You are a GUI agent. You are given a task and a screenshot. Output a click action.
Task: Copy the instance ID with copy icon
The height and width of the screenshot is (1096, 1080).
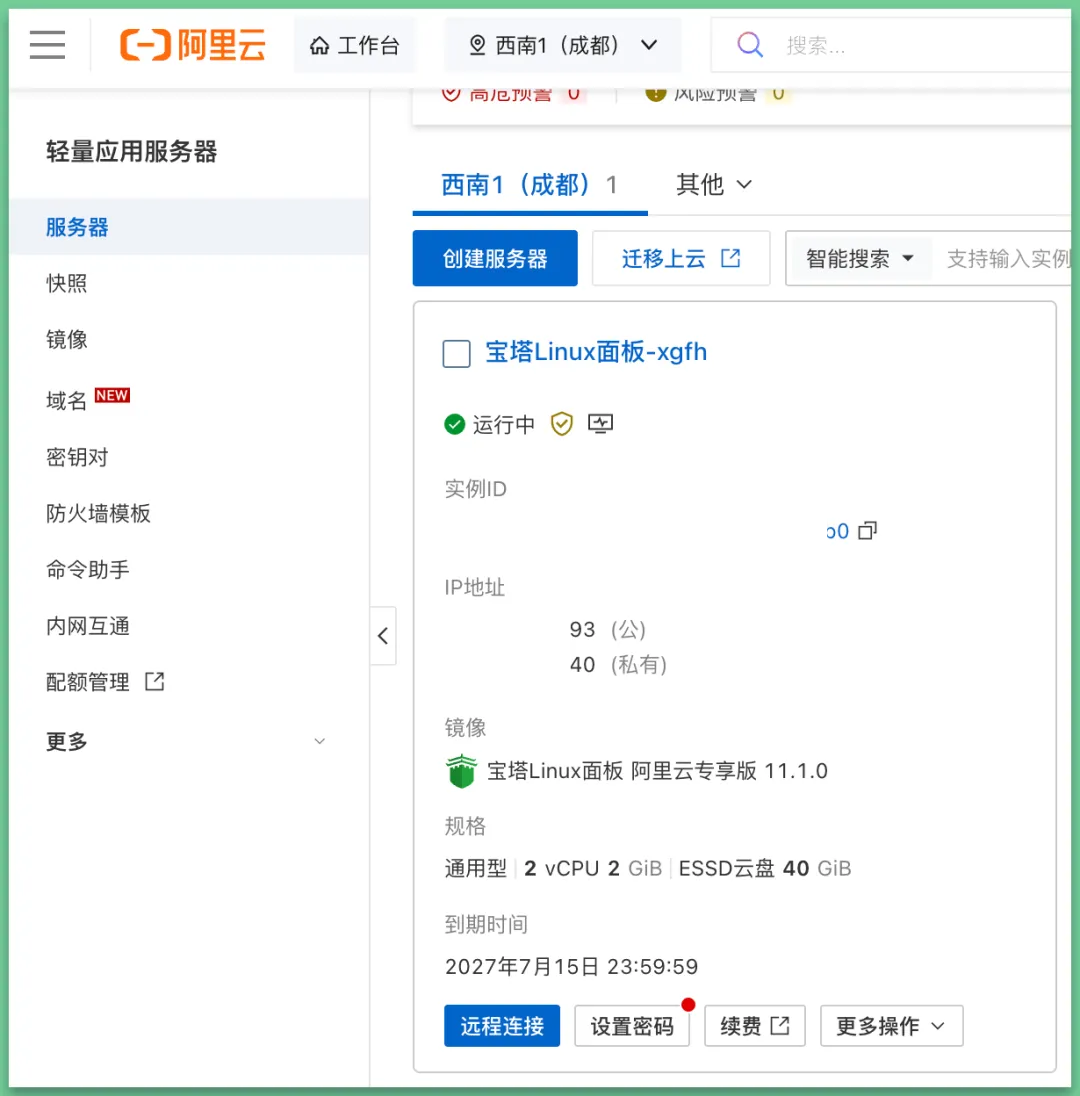coord(867,531)
